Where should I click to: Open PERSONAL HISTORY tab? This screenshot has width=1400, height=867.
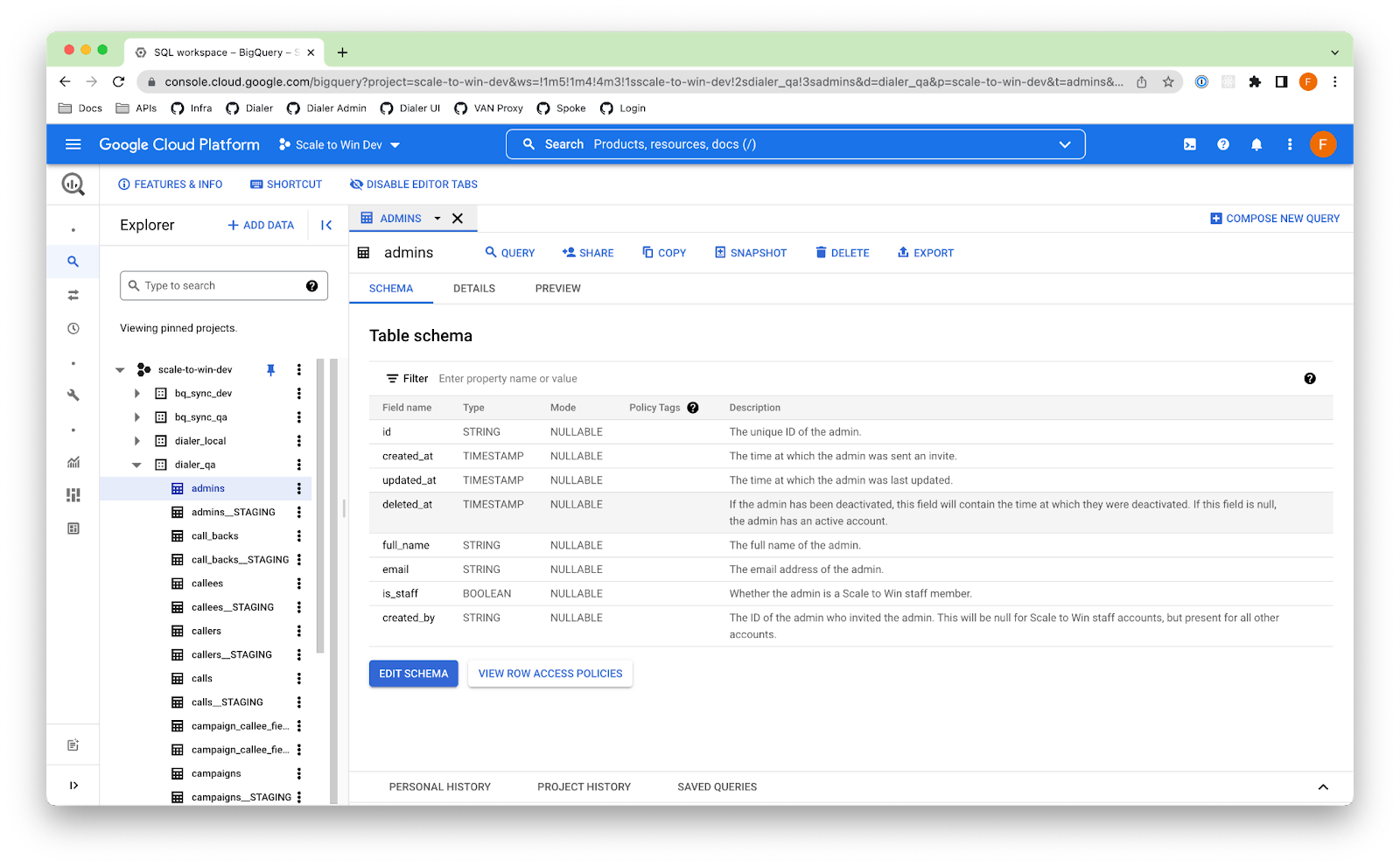(440, 787)
